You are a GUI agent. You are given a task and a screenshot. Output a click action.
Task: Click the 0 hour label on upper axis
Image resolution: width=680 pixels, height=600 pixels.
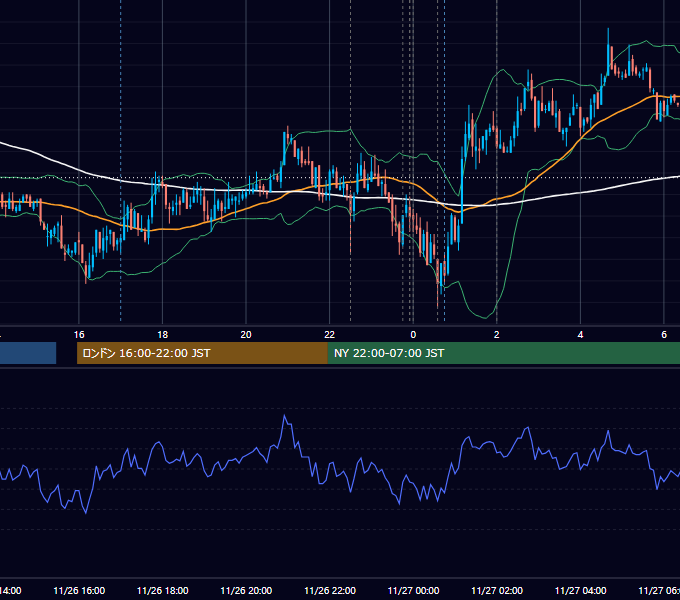point(413,335)
